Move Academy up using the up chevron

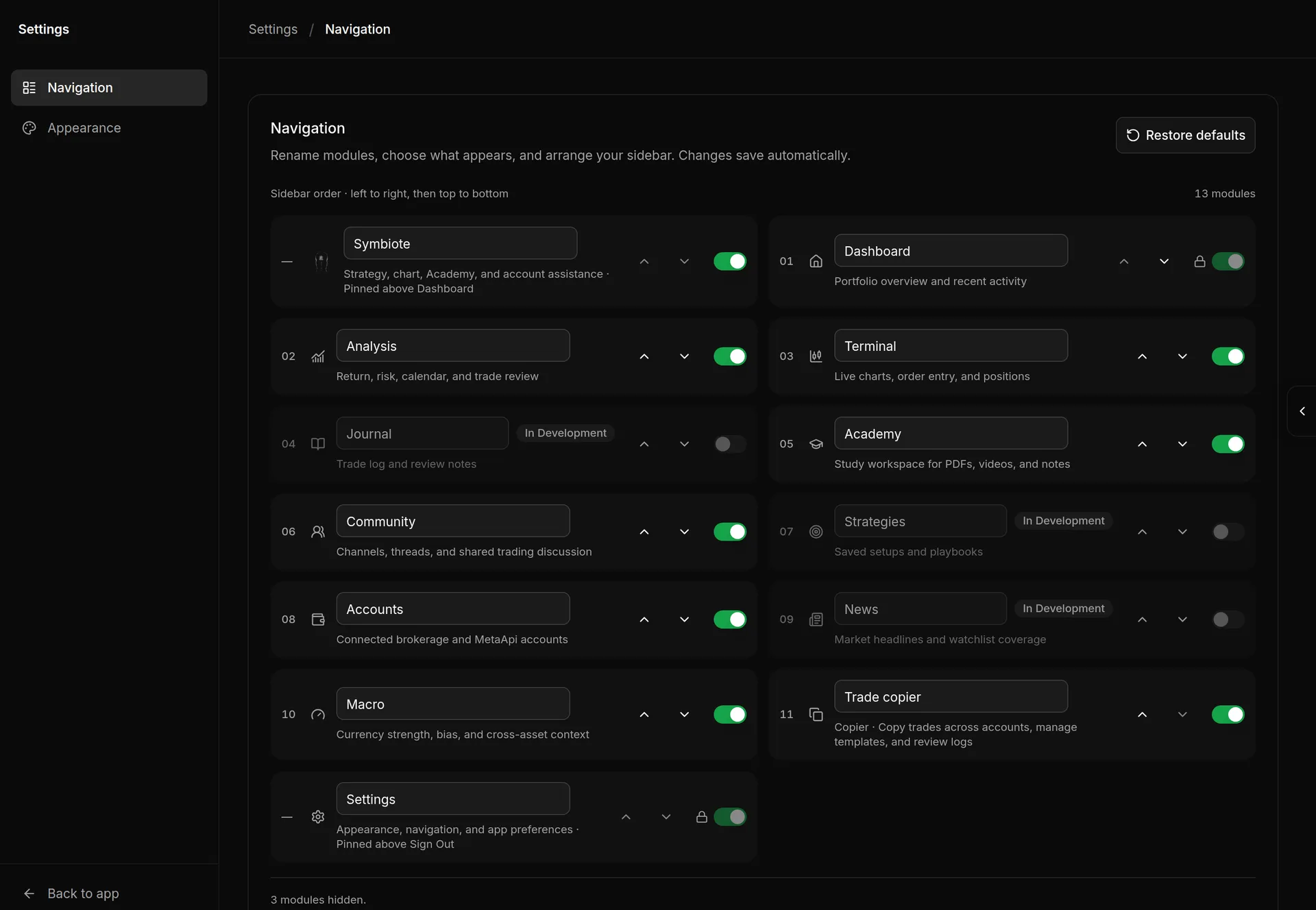(x=1142, y=444)
